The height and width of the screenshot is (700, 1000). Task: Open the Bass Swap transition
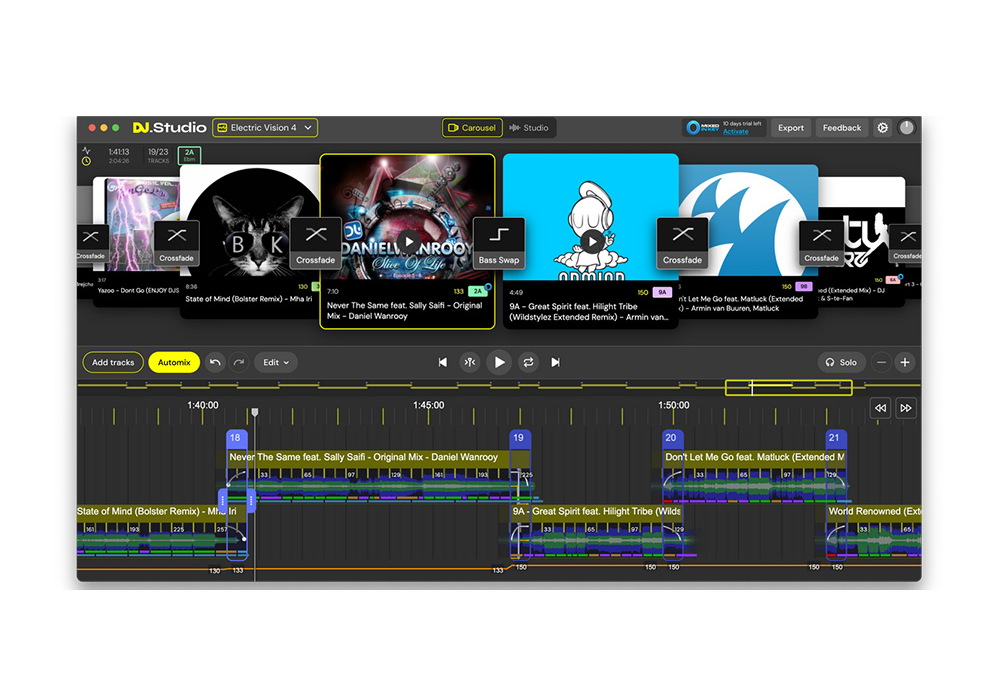499,243
